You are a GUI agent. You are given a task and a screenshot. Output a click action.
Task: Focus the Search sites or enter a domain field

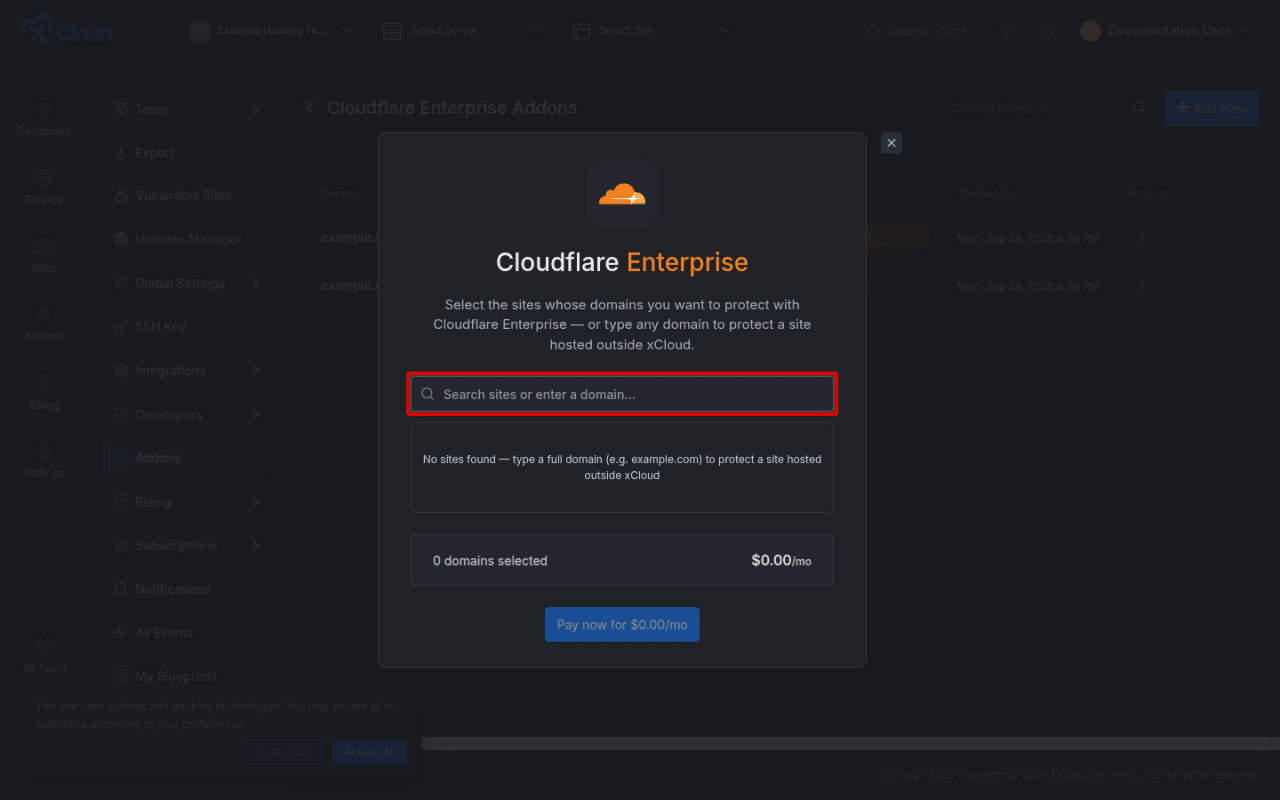click(x=622, y=394)
